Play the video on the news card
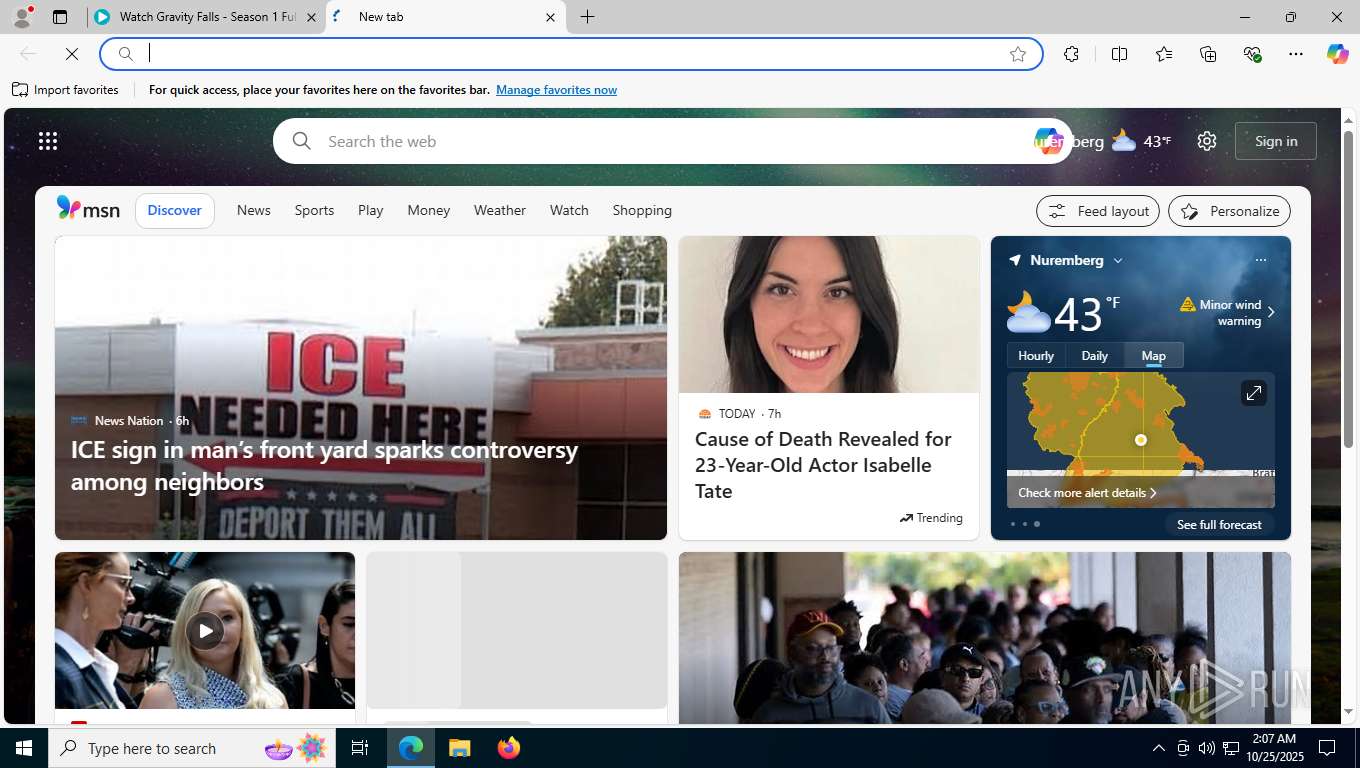Screen dimensions: 1360x768 pyautogui.click(x=205, y=631)
